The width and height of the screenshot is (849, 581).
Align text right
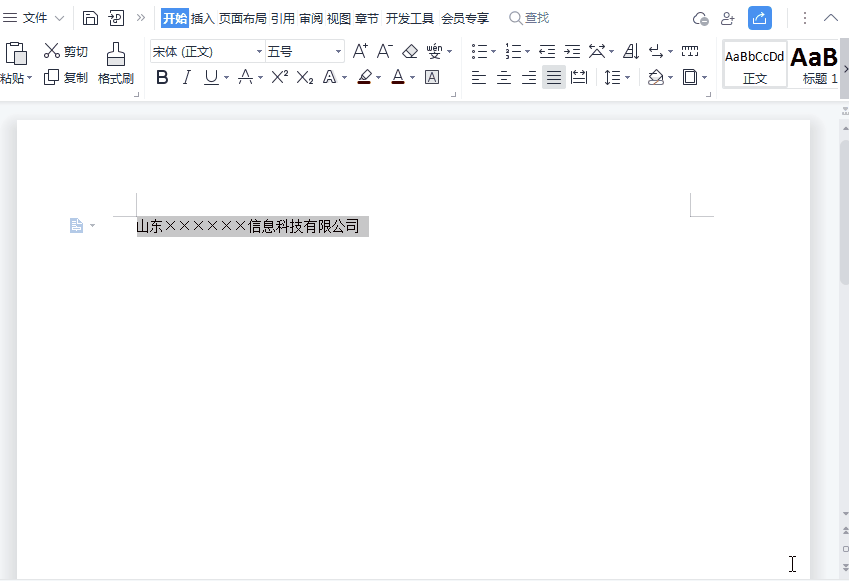[x=529, y=77]
